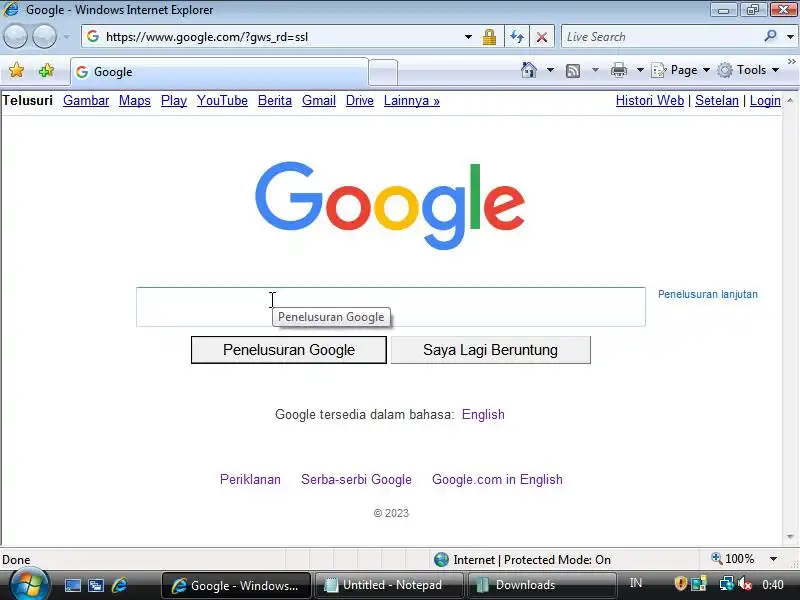Click the Back navigation button
Screen dimensions: 800x600
[15, 37]
